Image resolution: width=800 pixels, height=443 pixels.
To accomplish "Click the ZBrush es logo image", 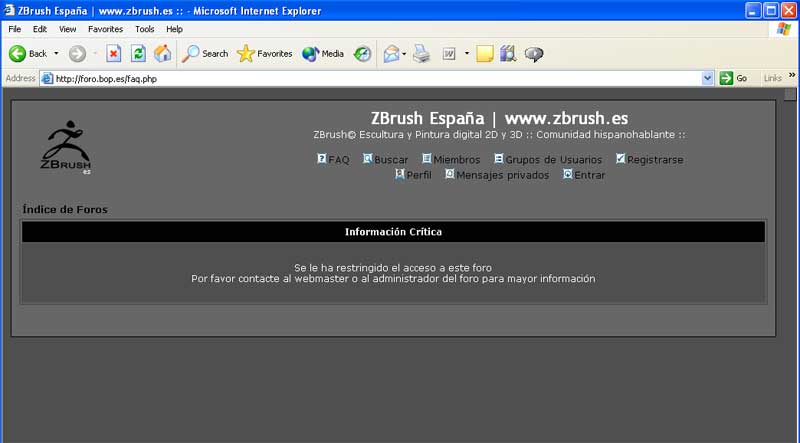I will pyautogui.click(x=66, y=147).
